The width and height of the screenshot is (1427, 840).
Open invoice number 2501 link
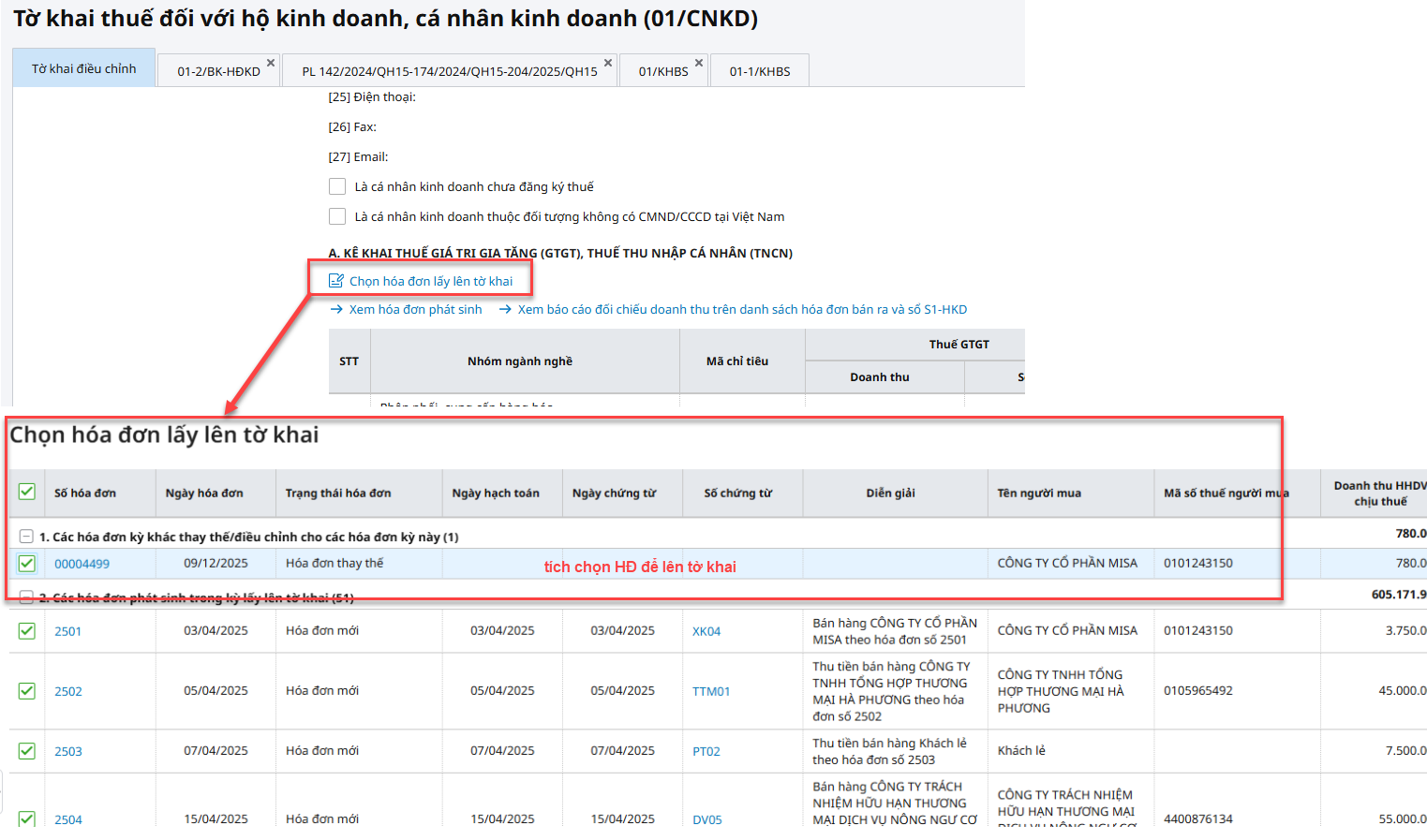[x=67, y=631]
